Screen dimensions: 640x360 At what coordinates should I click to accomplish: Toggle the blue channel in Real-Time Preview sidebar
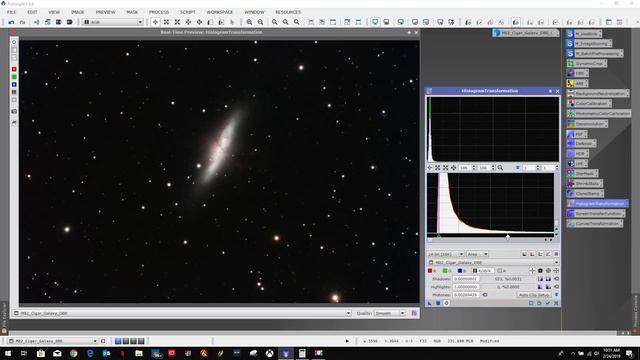pyautogui.click(x=14, y=84)
